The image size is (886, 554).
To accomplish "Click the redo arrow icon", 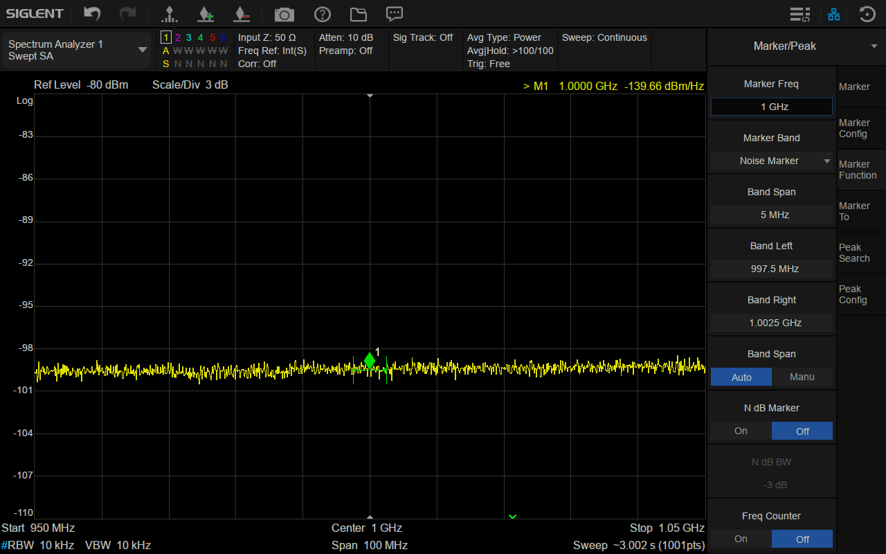I will click(x=128, y=14).
